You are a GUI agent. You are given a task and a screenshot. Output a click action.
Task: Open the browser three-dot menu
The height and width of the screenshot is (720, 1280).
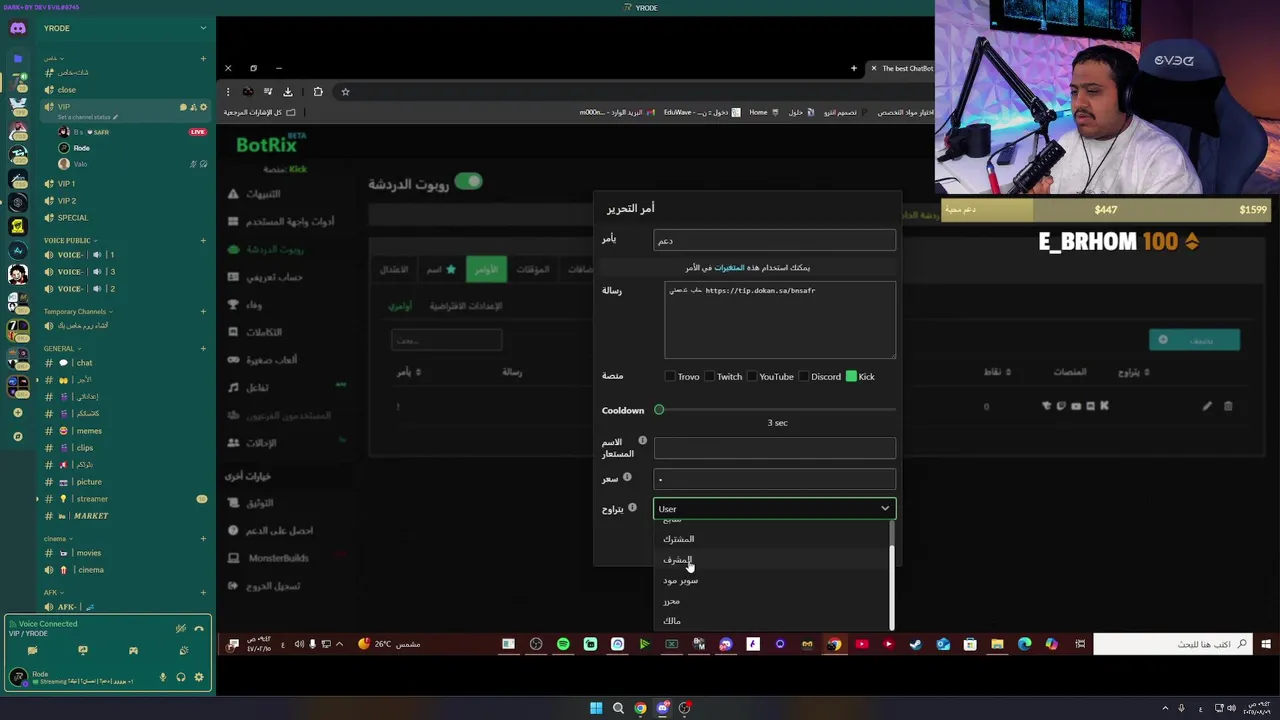tap(228, 92)
